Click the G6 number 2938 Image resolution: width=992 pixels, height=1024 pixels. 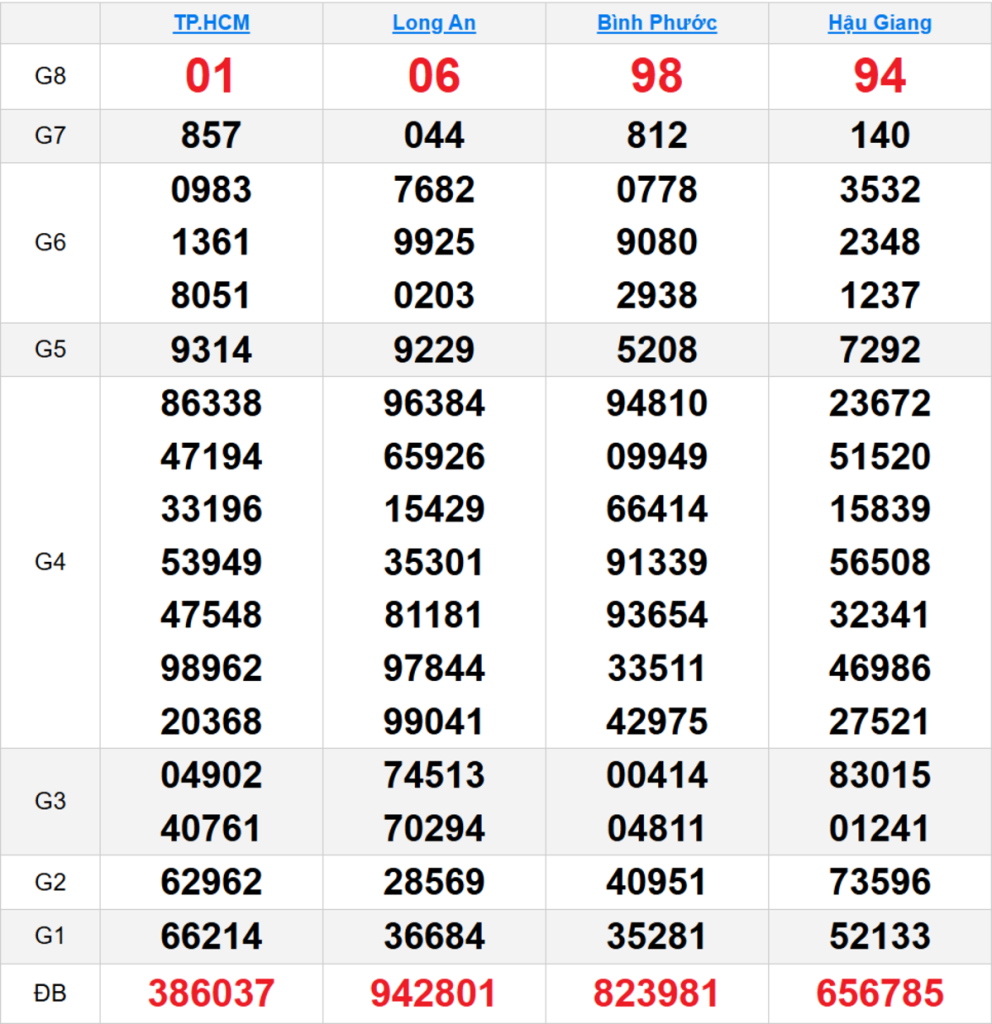pos(657,296)
